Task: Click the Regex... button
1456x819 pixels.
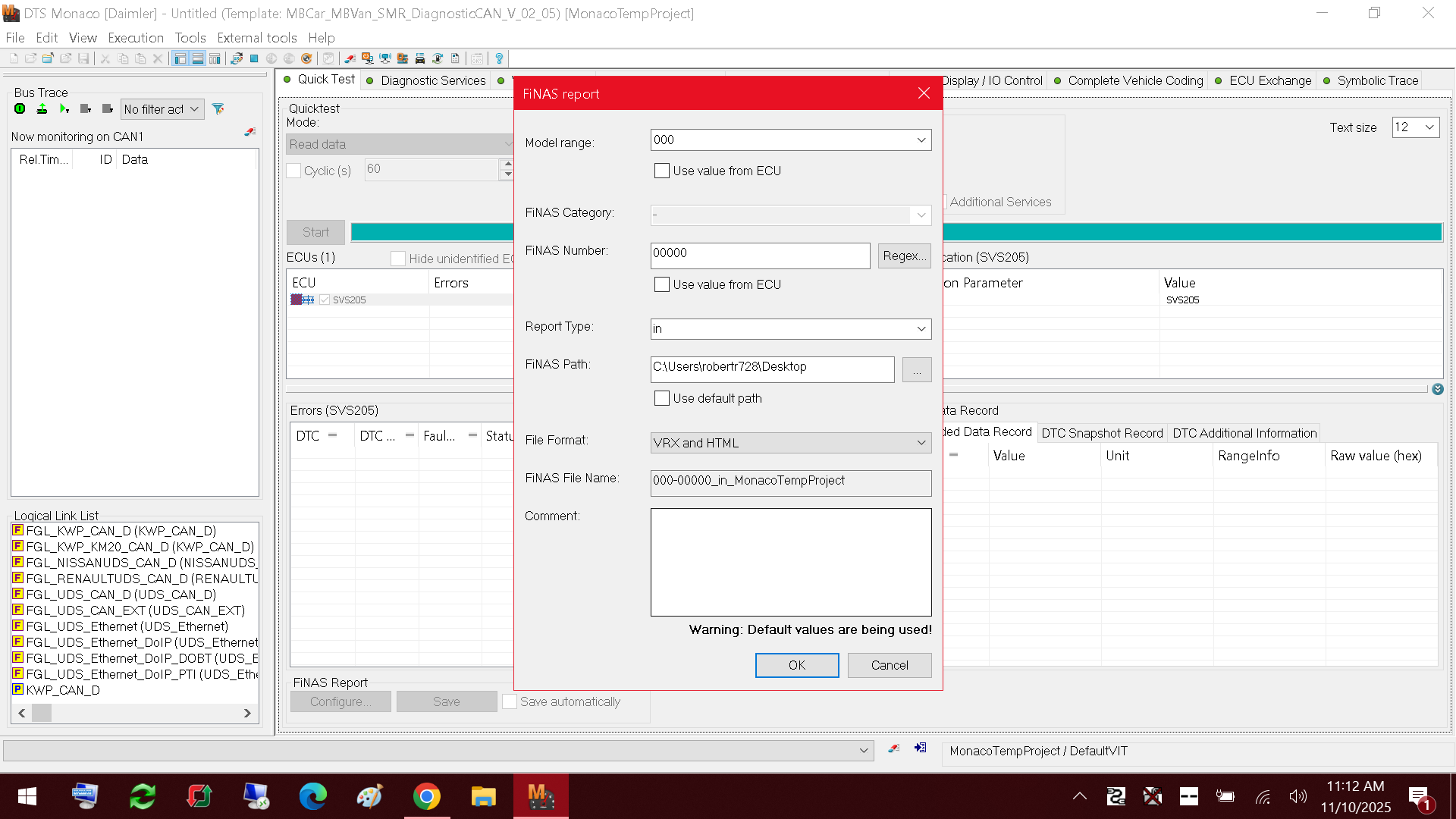Action: tap(905, 256)
